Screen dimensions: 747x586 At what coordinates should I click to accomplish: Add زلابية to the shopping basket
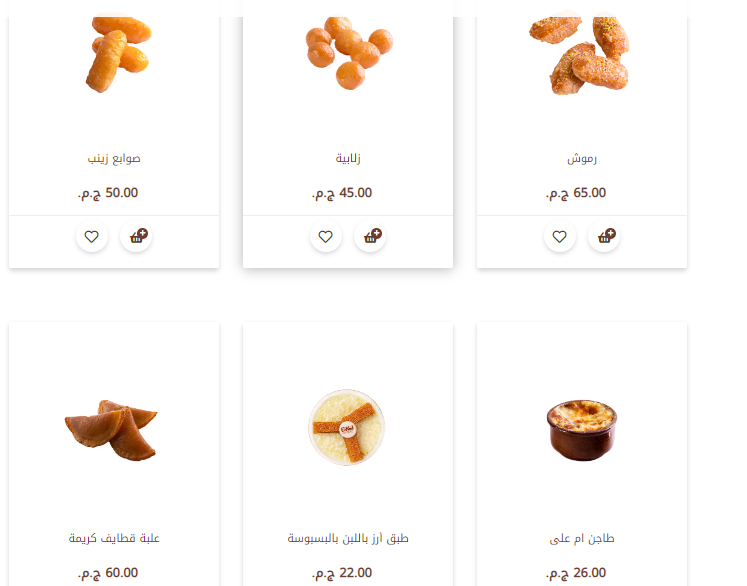coord(370,236)
